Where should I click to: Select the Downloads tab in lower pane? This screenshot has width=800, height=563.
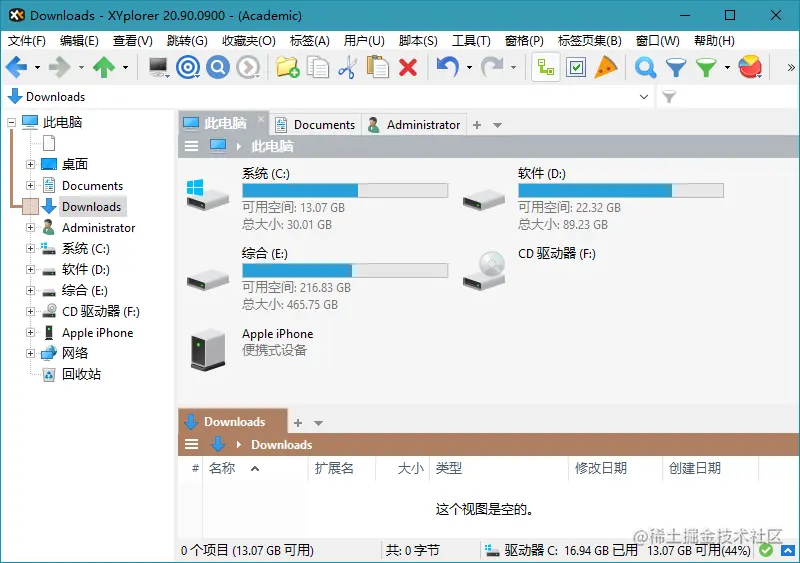(x=233, y=422)
